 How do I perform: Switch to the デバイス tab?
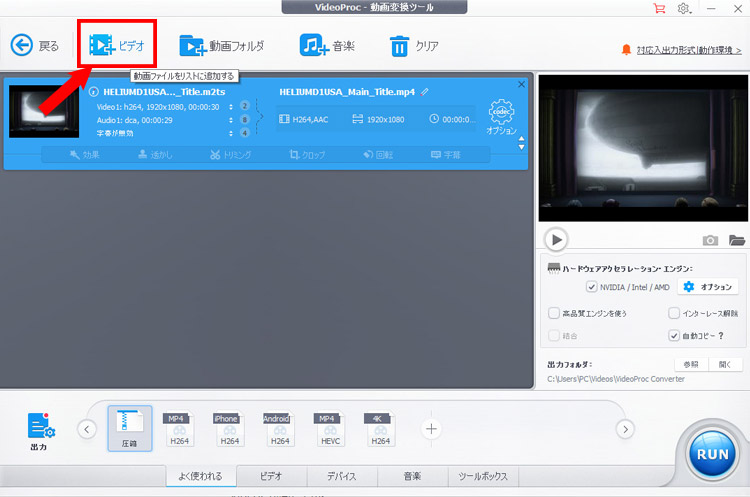pos(342,476)
